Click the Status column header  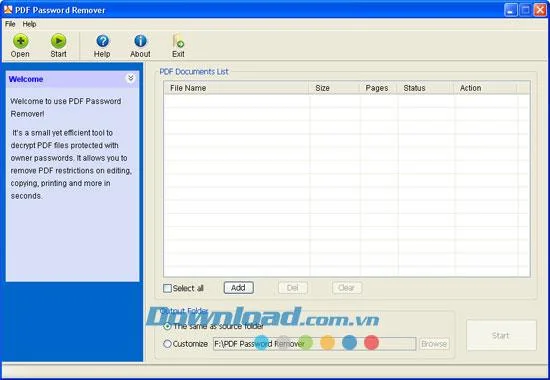coord(425,88)
